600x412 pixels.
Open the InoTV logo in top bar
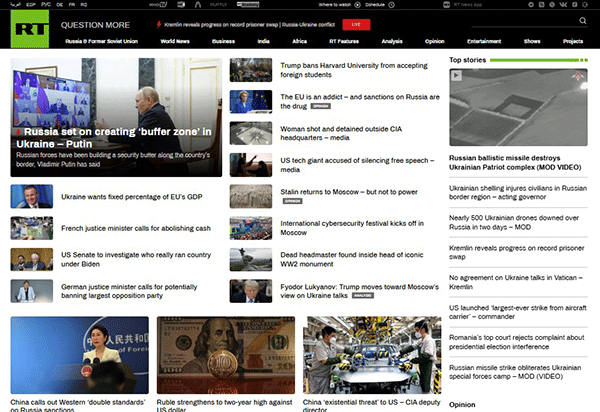[158, 5]
